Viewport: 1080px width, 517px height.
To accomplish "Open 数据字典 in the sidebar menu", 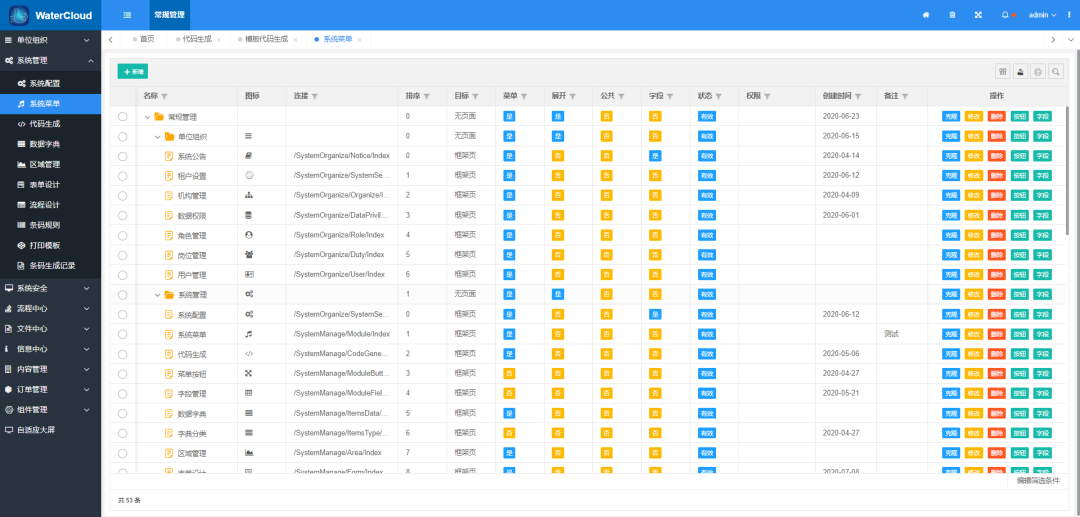I will point(45,144).
